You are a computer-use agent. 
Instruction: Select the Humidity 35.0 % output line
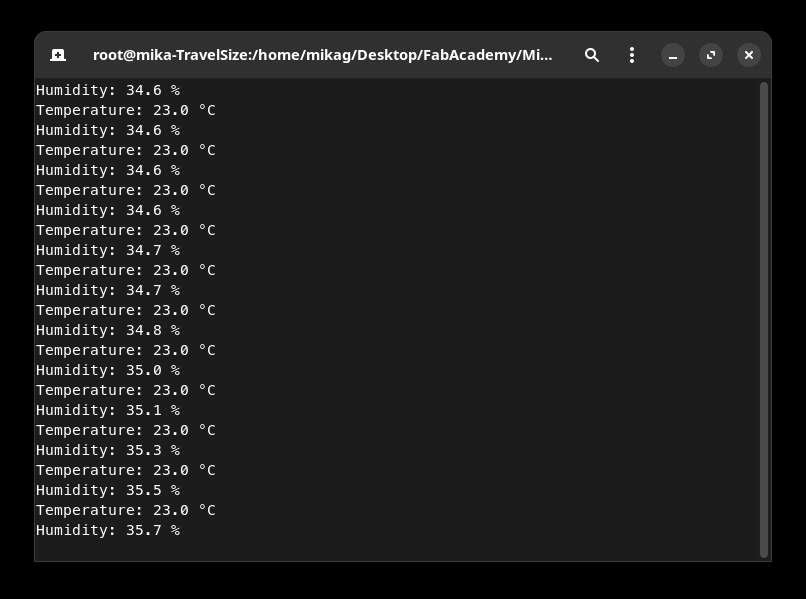click(108, 370)
